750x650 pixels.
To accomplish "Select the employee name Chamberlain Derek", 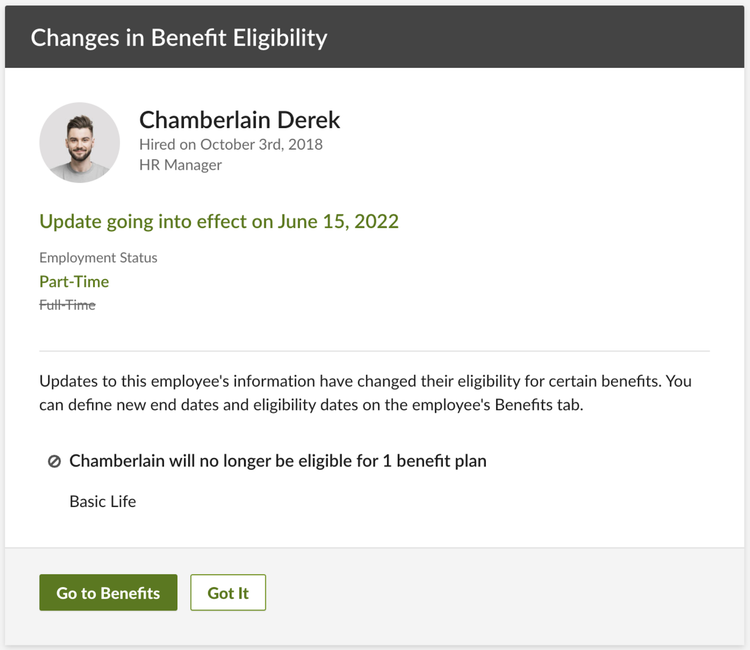I will [x=239, y=120].
